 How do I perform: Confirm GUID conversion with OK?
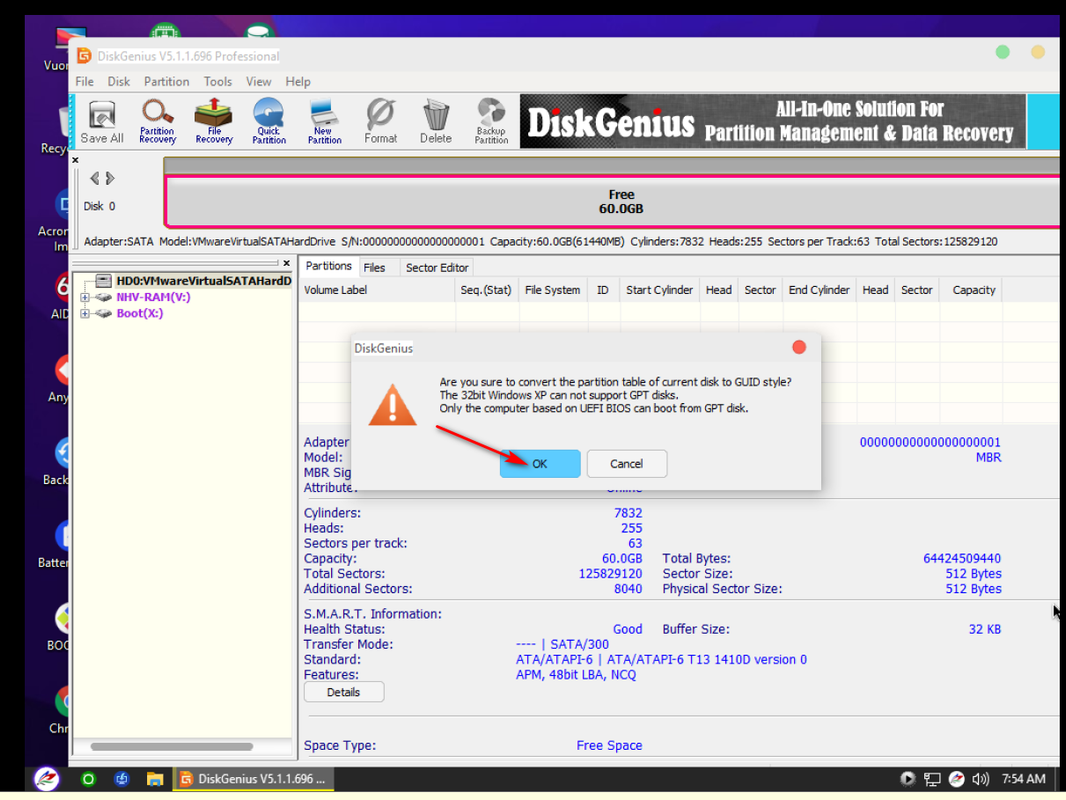click(540, 464)
